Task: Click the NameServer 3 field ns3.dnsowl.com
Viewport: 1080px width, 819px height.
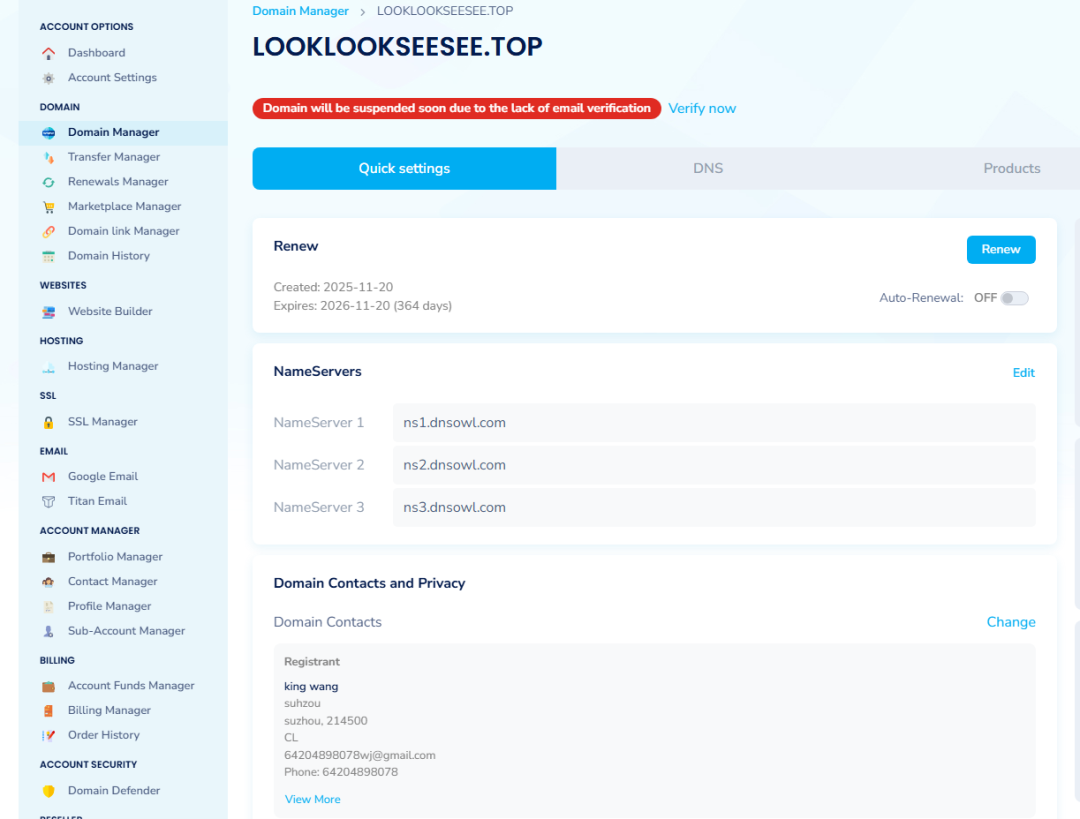Action: tap(714, 507)
